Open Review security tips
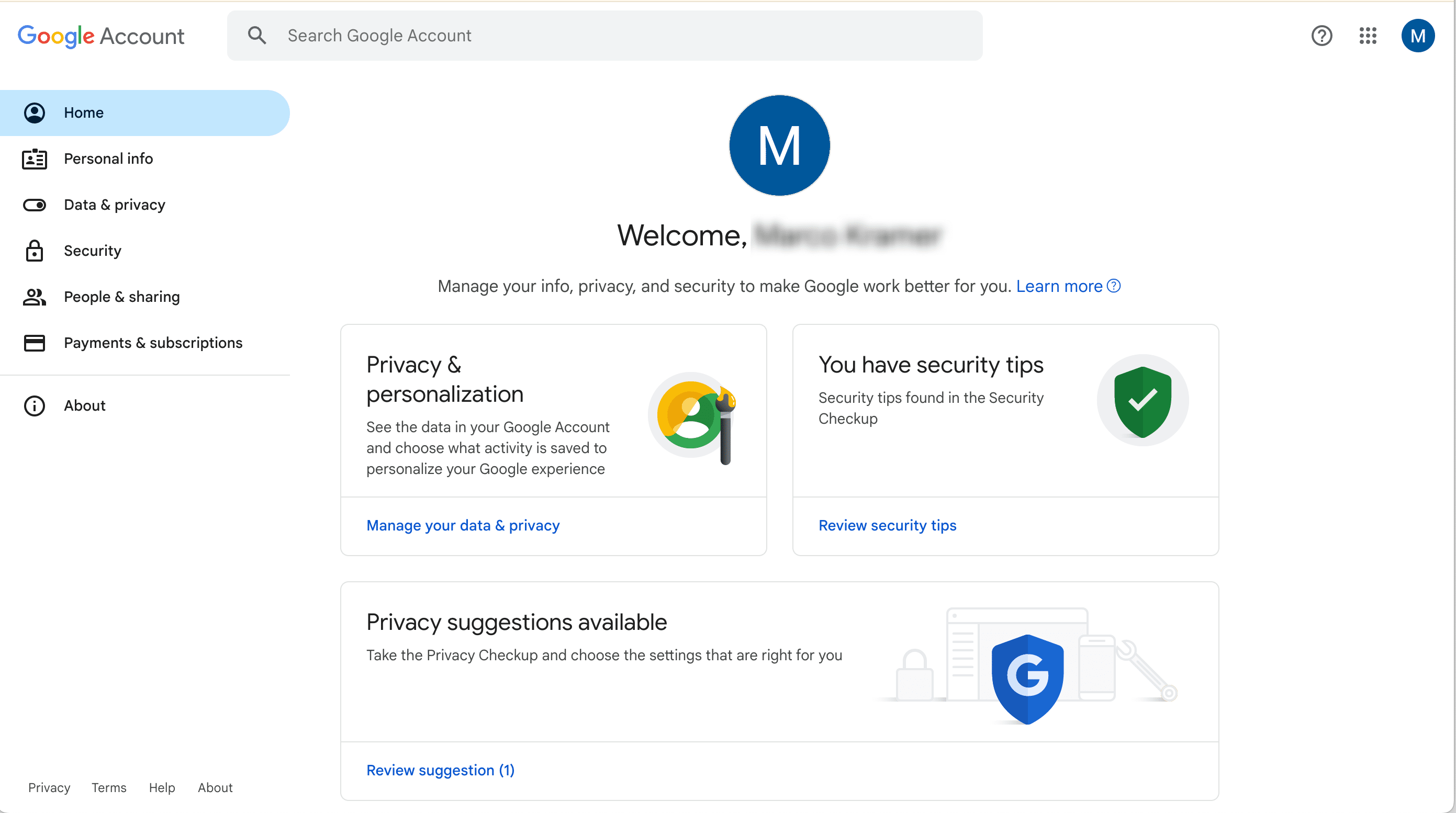 point(887,525)
